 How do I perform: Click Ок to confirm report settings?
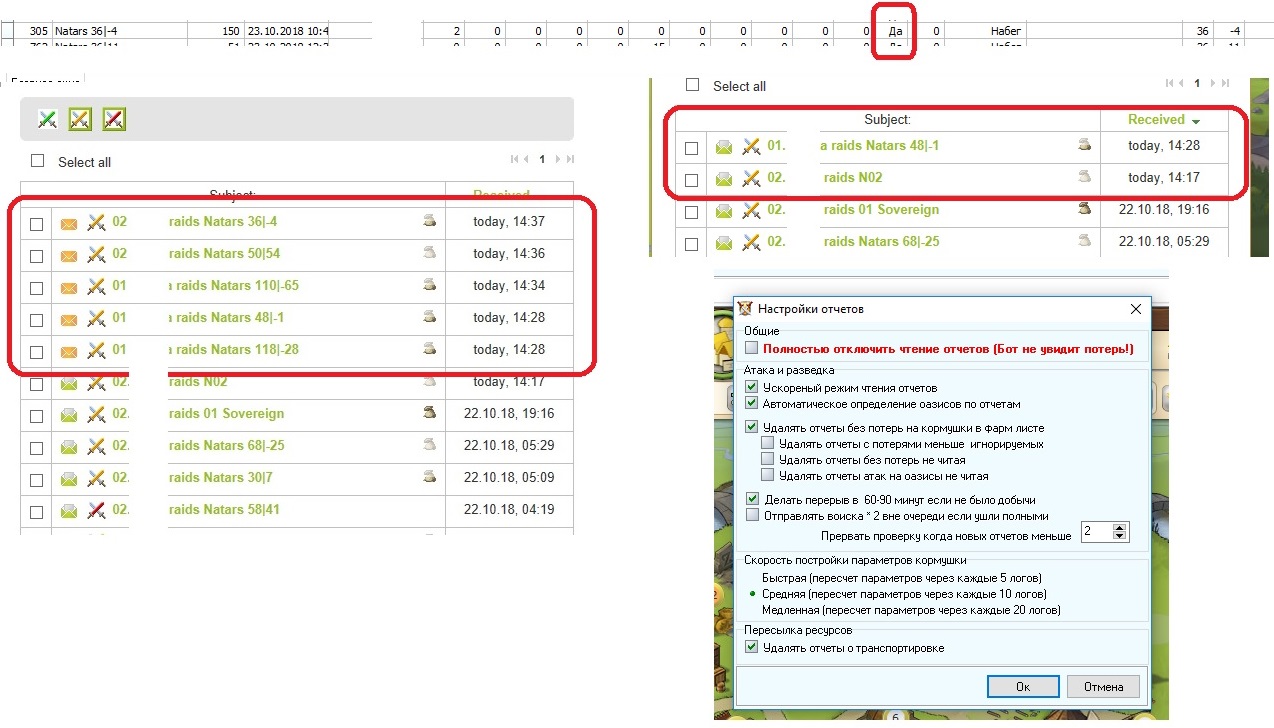(x=1022, y=686)
